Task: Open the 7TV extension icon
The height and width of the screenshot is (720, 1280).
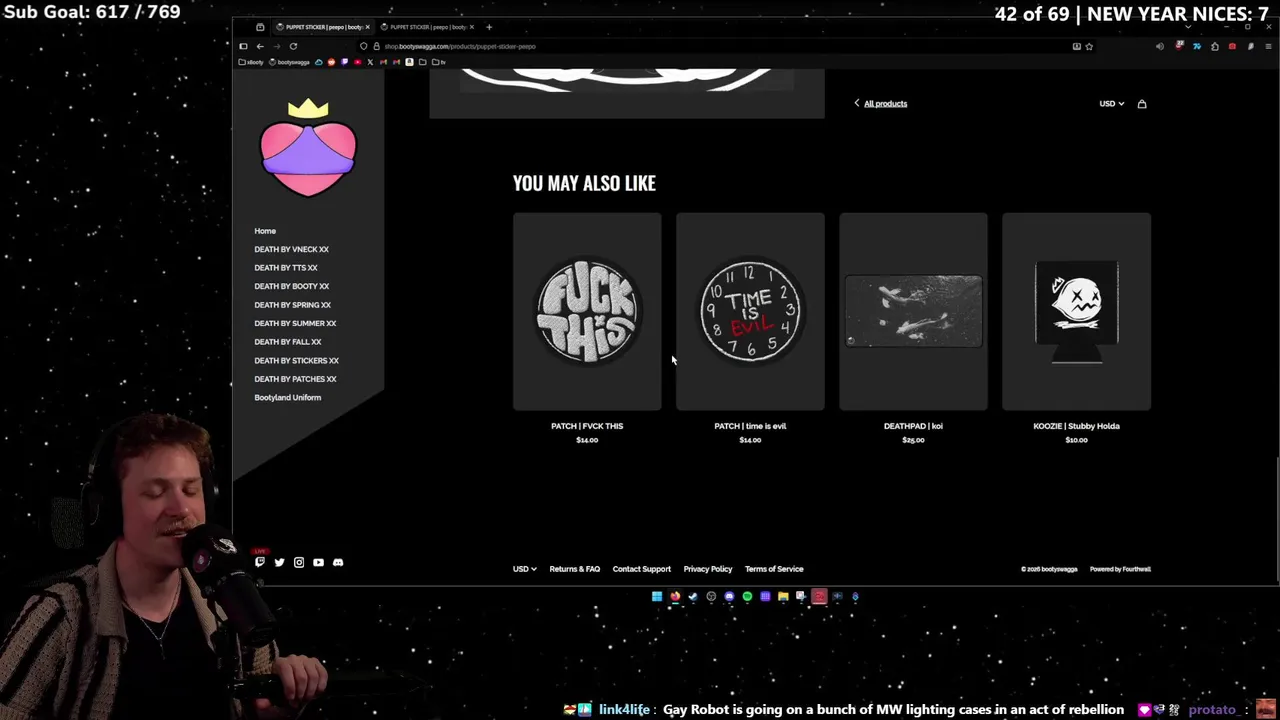Action: (x=1197, y=46)
